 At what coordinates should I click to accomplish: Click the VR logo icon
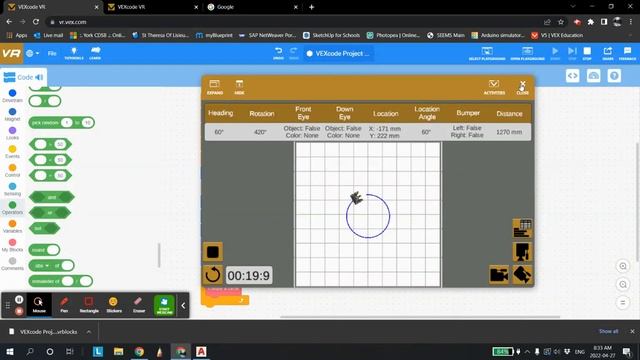point(11,53)
